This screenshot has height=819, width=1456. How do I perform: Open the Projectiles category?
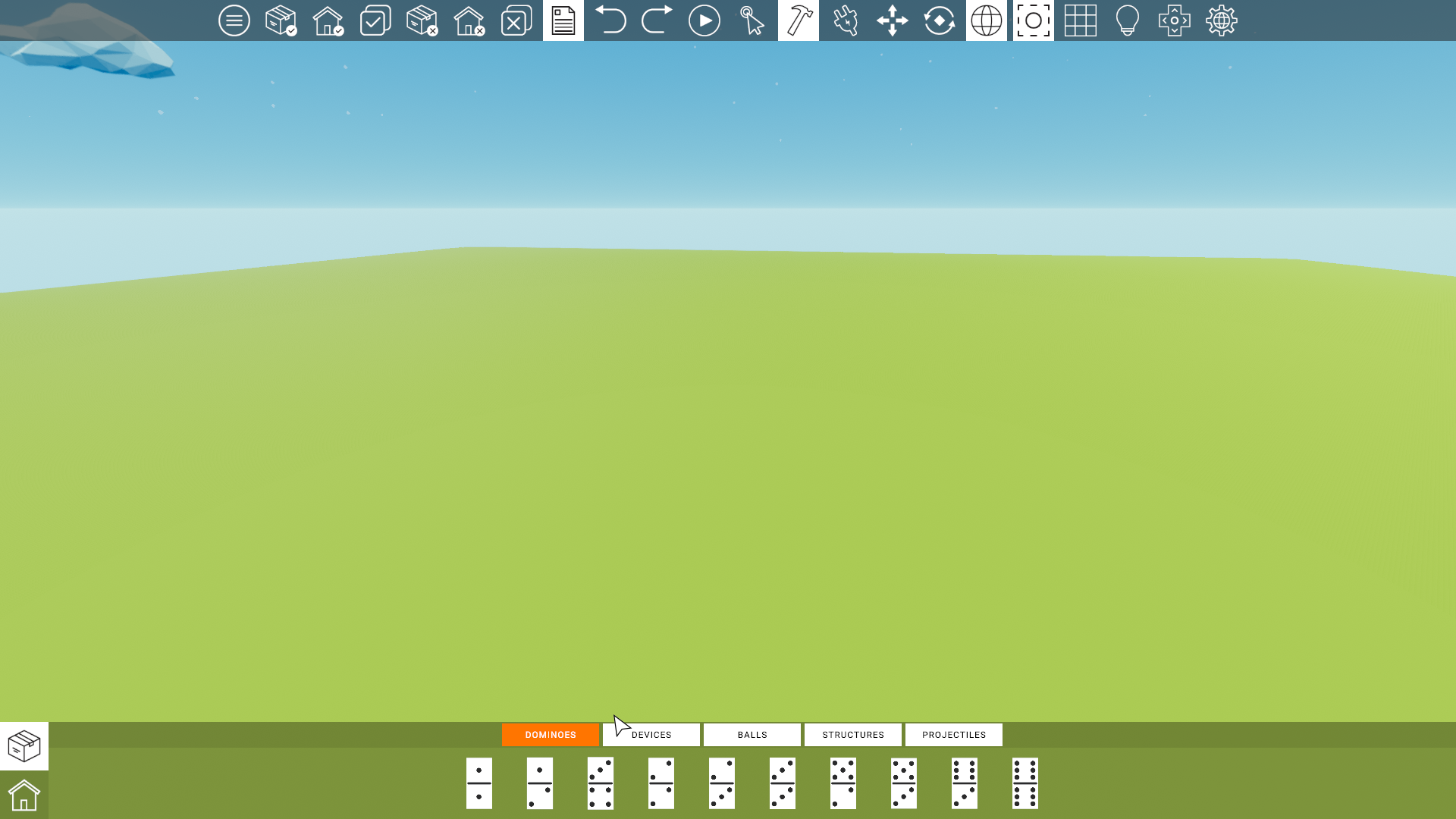click(954, 735)
